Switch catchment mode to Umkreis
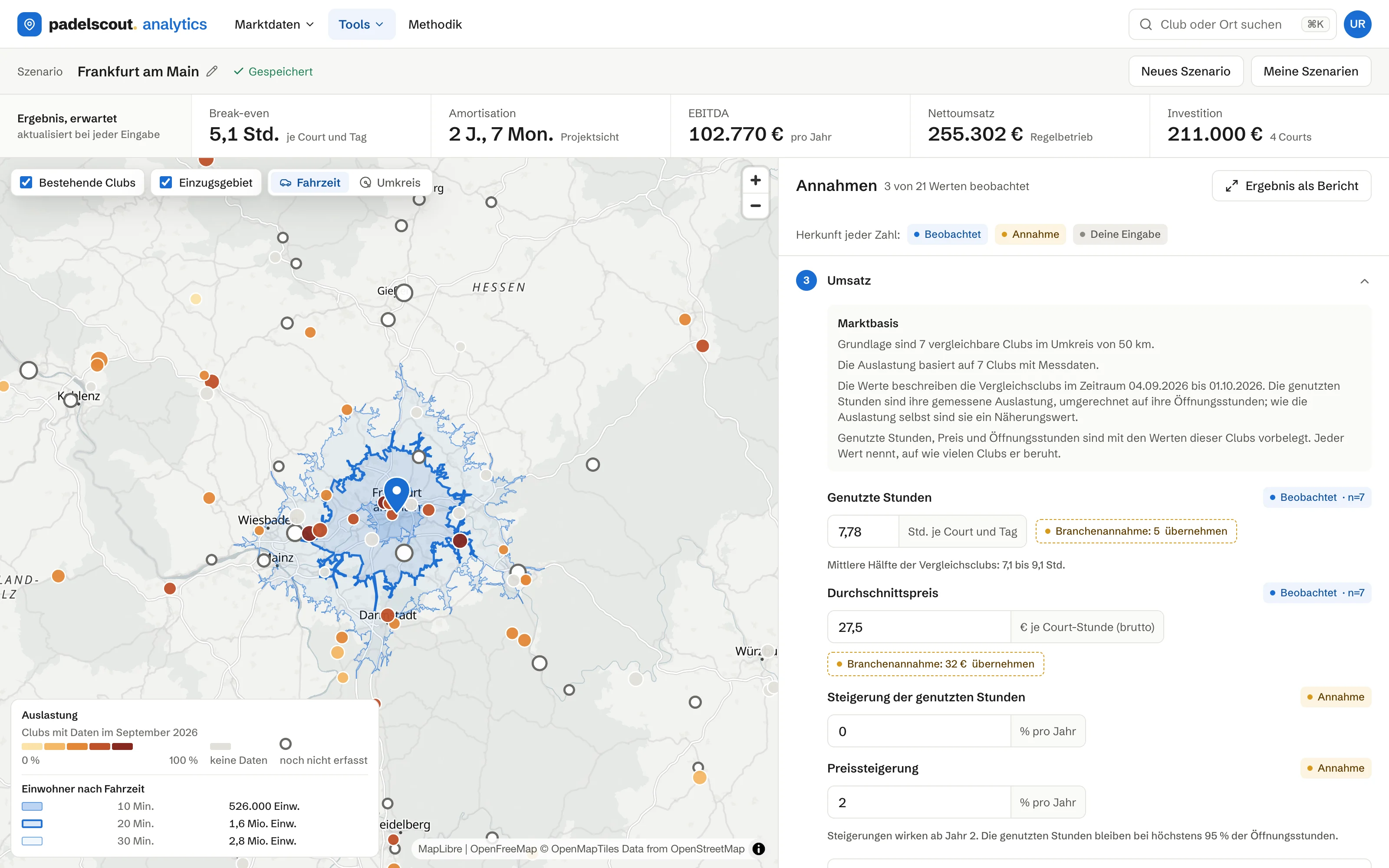Image resolution: width=1389 pixels, height=868 pixels. [x=390, y=183]
